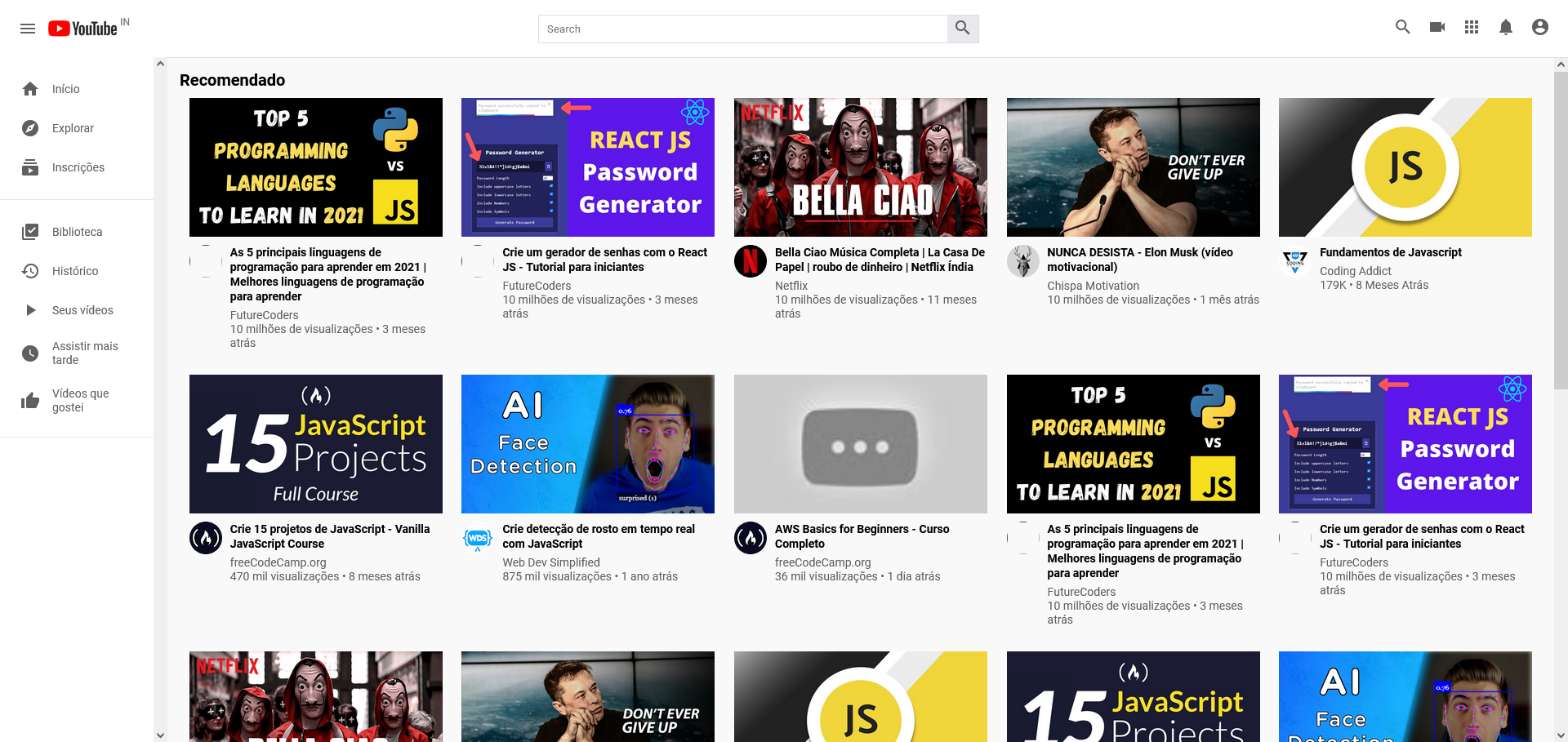1568x742 pixels.
Task: Select the Explorar compass icon
Action: click(29, 128)
